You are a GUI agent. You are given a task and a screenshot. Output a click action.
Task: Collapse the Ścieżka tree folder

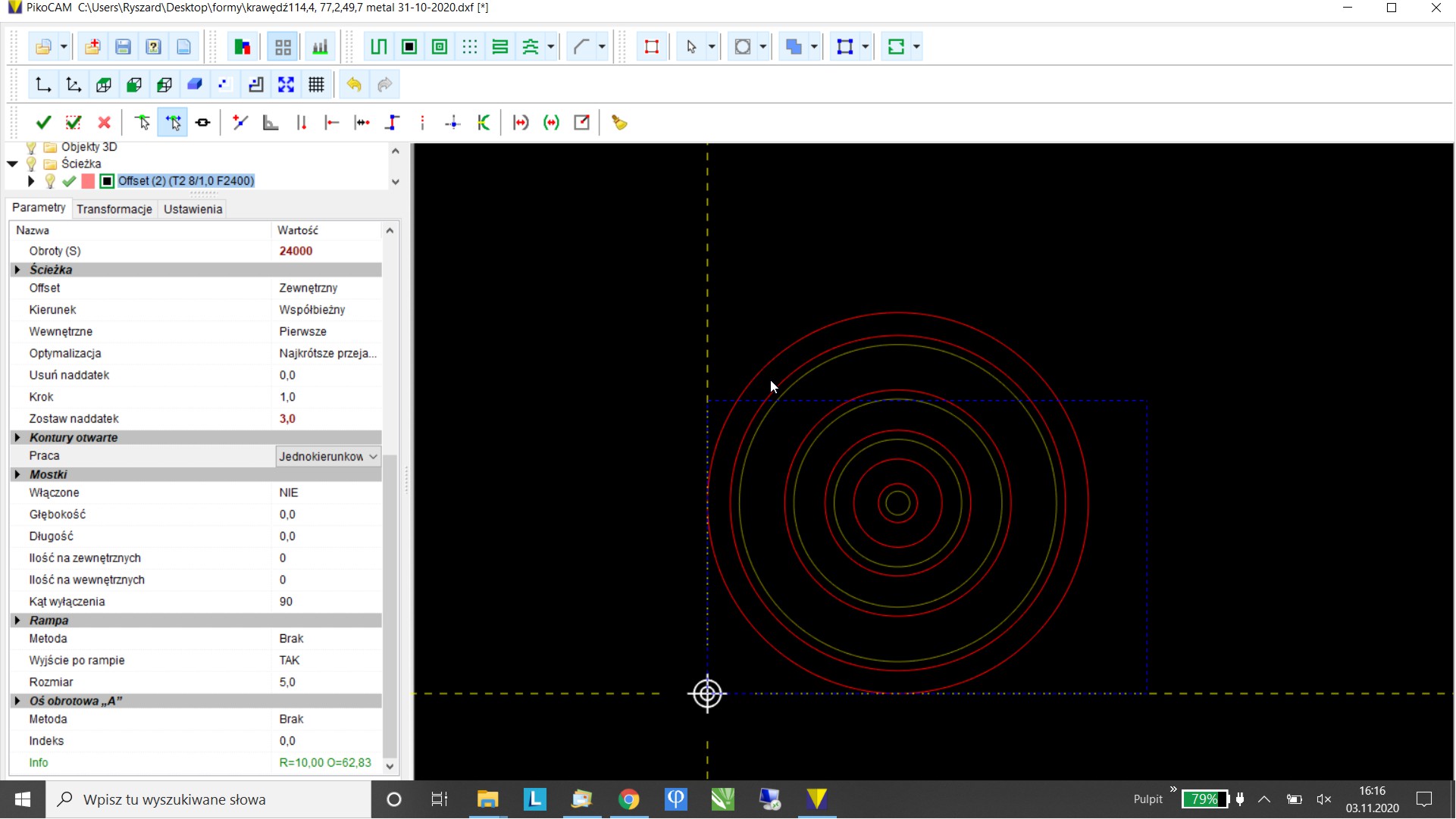point(12,164)
